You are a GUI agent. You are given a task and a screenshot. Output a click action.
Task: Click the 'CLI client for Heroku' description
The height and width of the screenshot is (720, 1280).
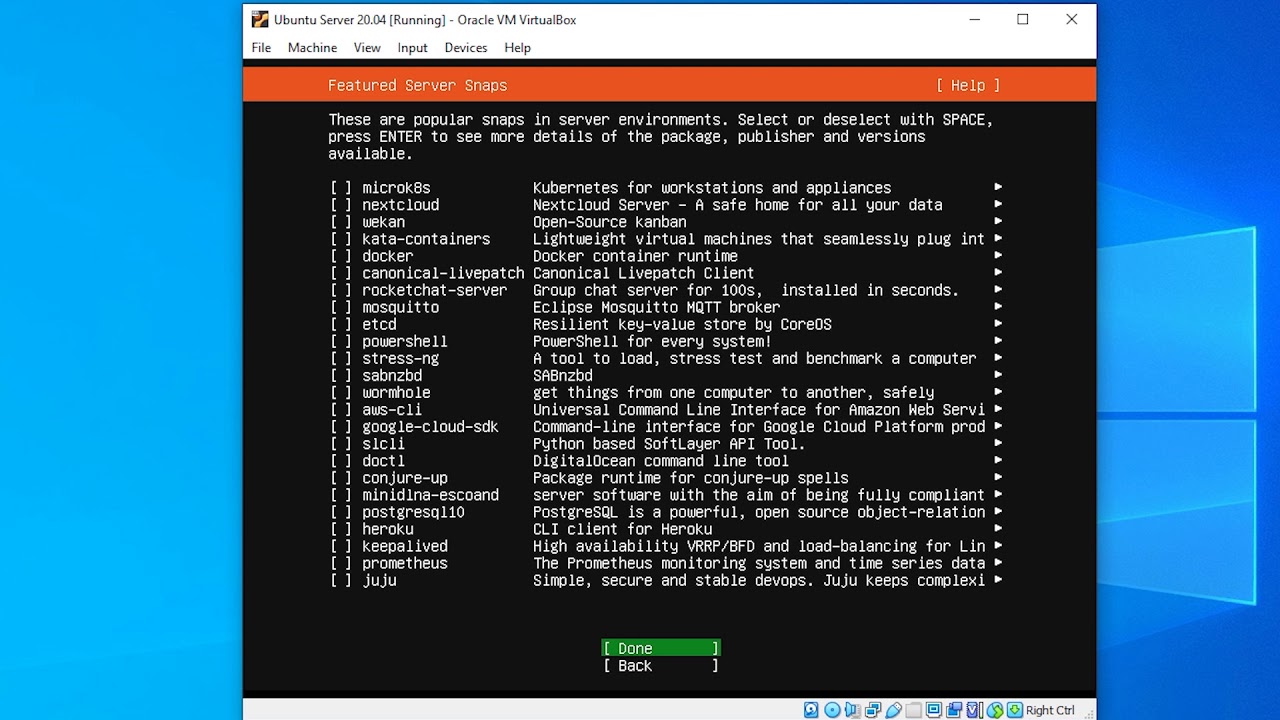coord(623,529)
